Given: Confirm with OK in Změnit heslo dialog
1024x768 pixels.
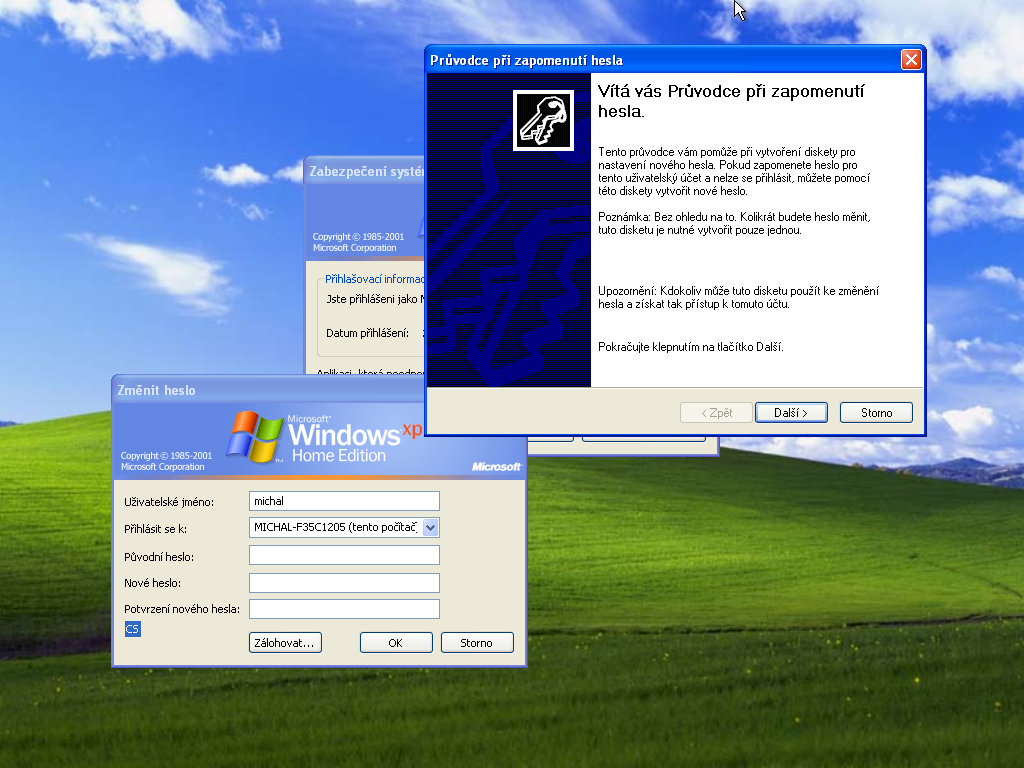Looking at the screenshot, I should click(x=396, y=643).
